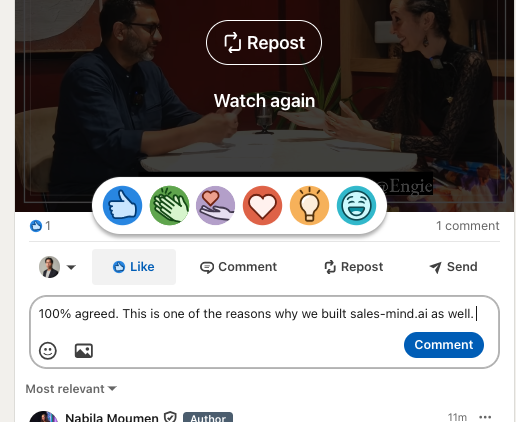The image size is (516, 422).
Task: Expand the Most relevant sort dropdown
Action: tap(71, 389)
